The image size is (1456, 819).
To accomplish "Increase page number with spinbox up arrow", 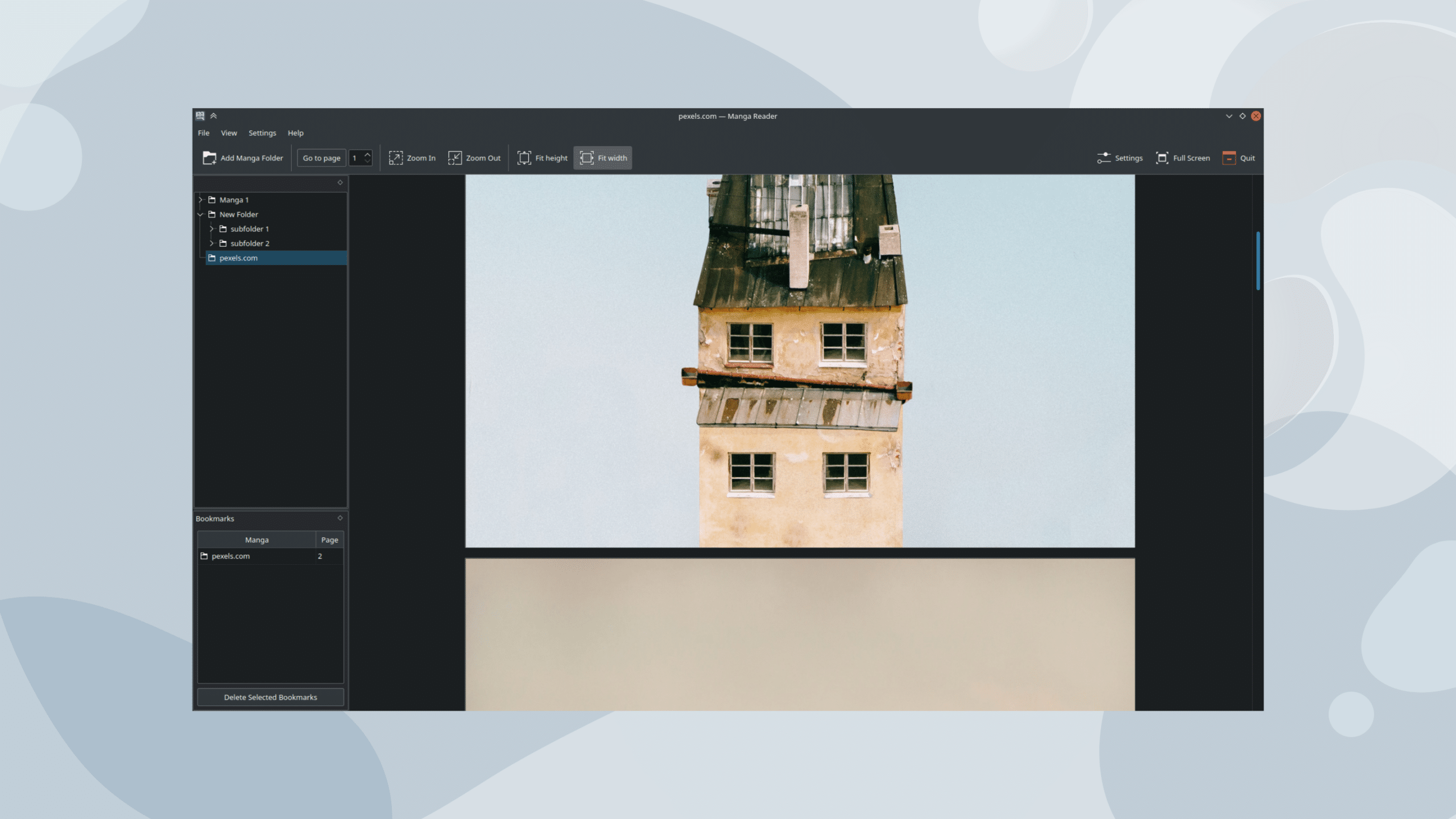I will point(367,154).
